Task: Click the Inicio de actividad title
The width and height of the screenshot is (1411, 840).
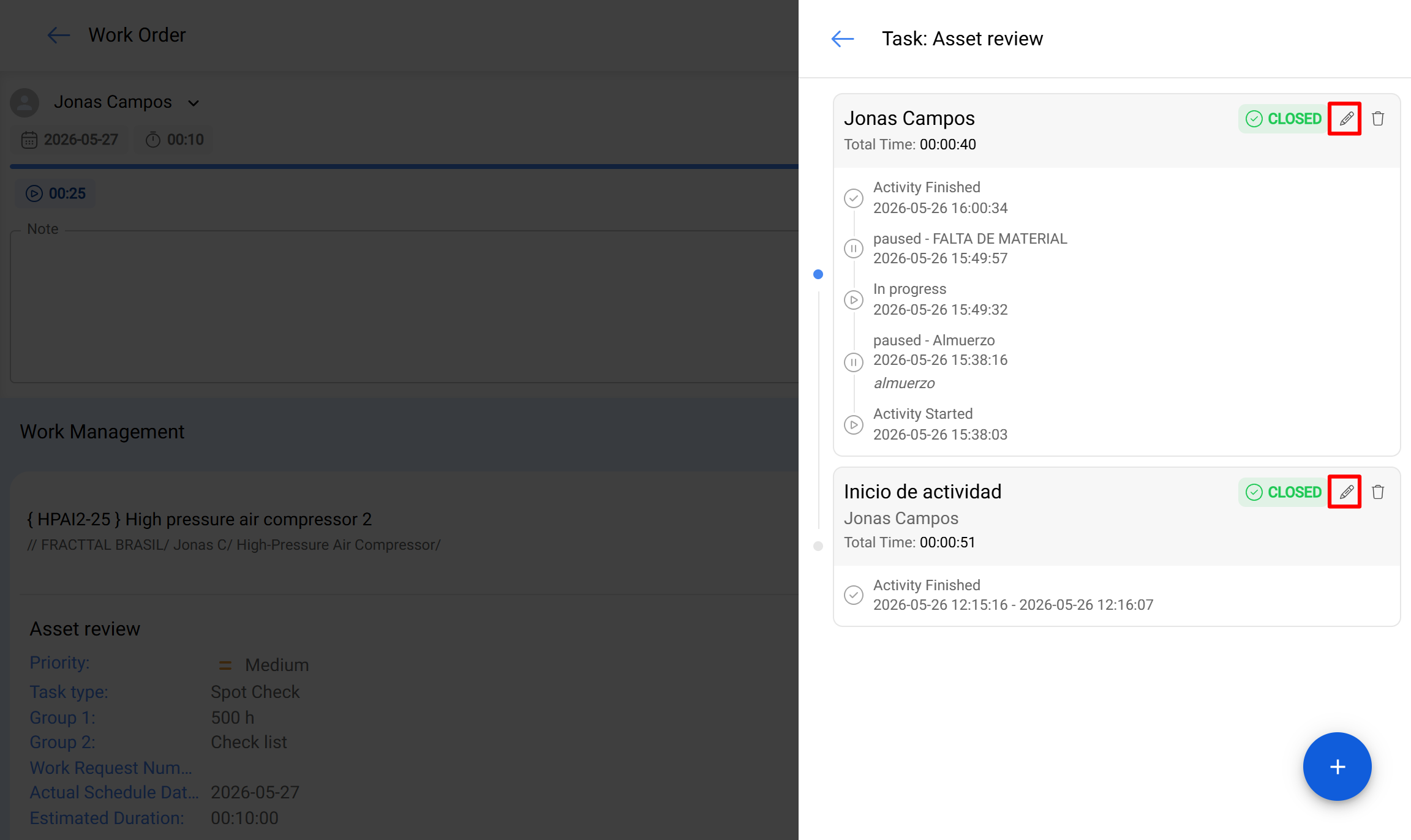Action: [923, 492]
